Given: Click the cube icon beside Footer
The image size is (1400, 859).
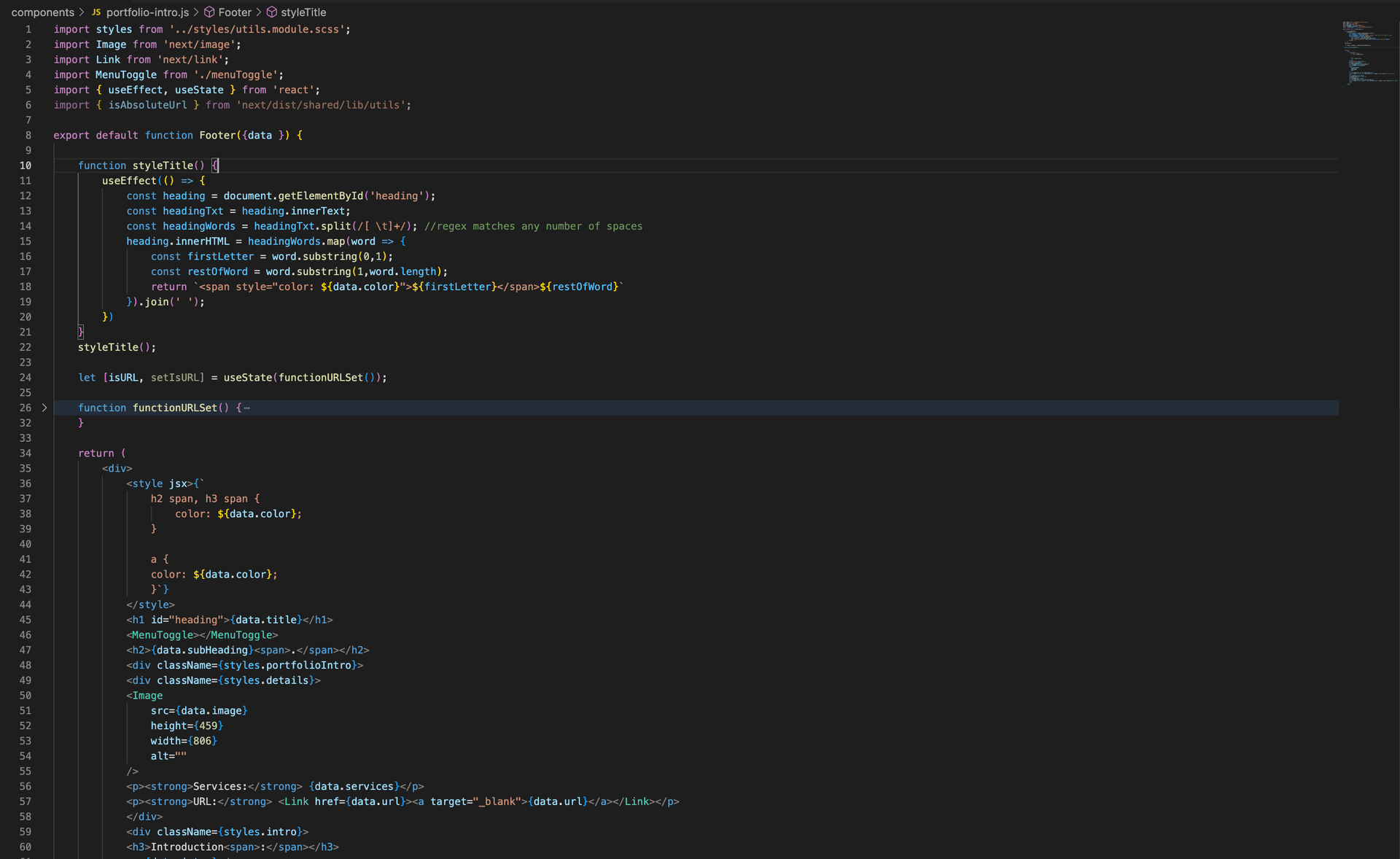Looking at the screenshot, I should point(209,12).
